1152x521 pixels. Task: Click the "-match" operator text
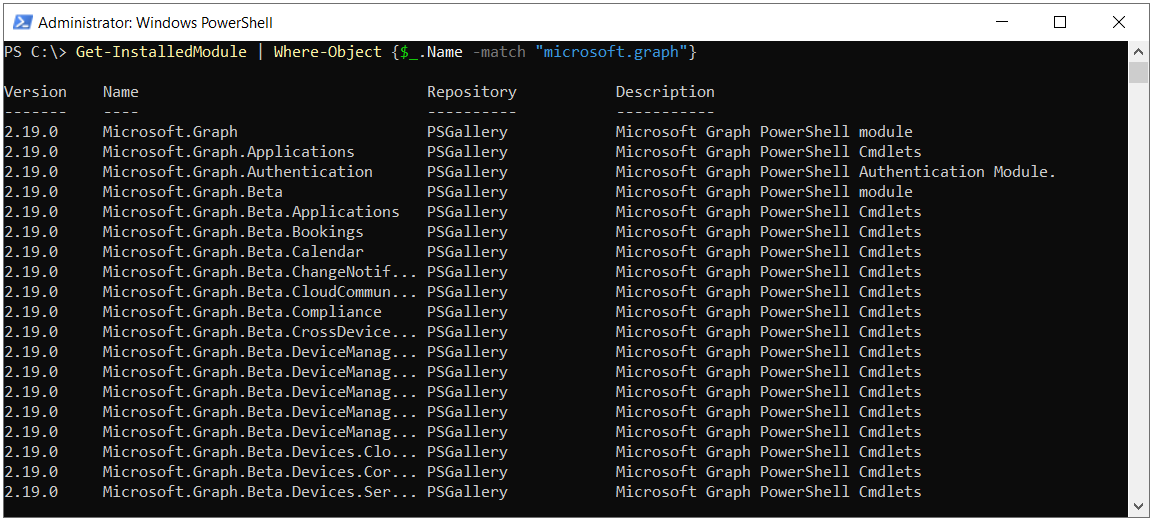coord(499,52)
